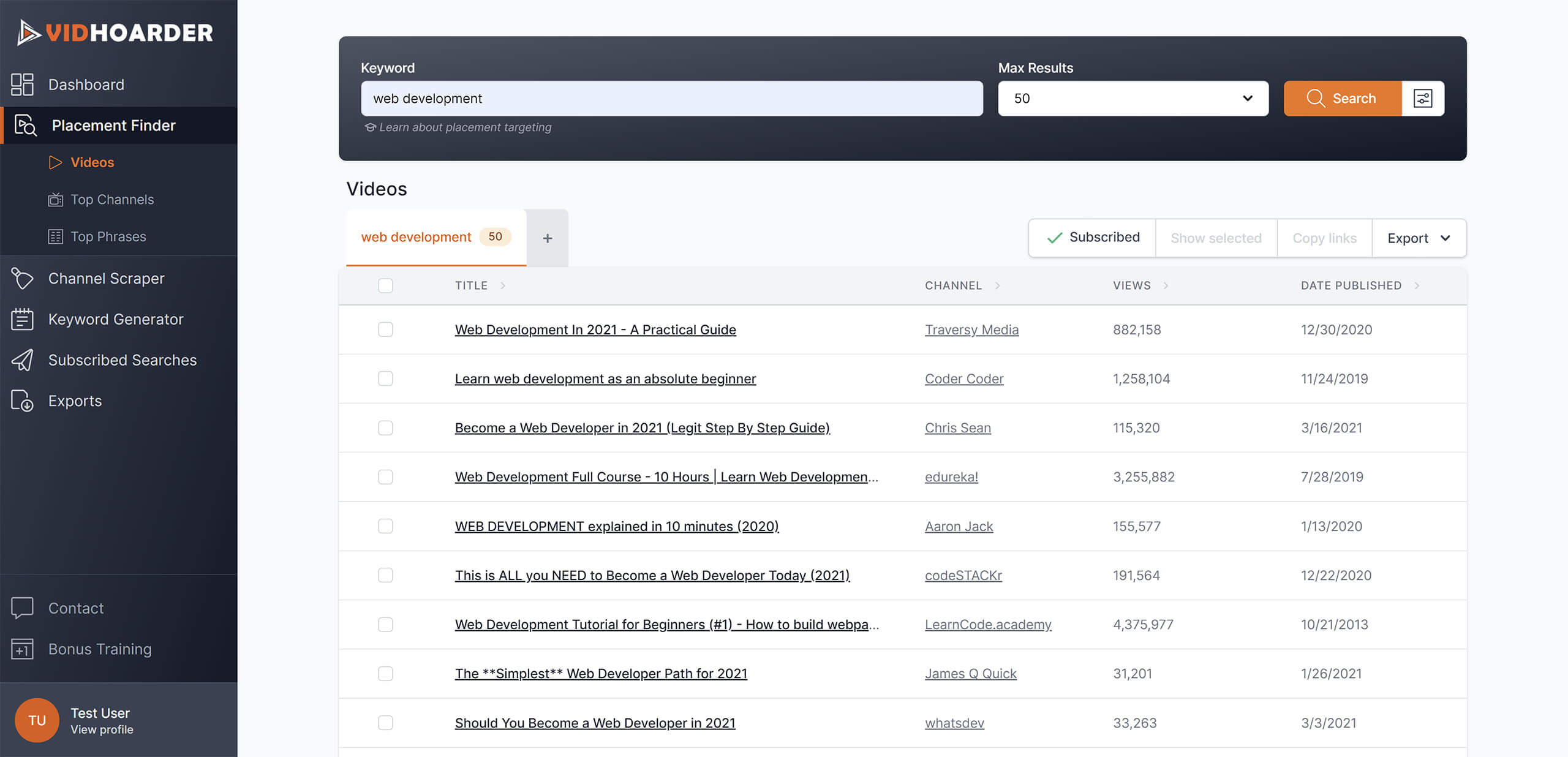Toggle Subscribed filter button
This screenshot has width=1568, height=757.
[1091, 238]
